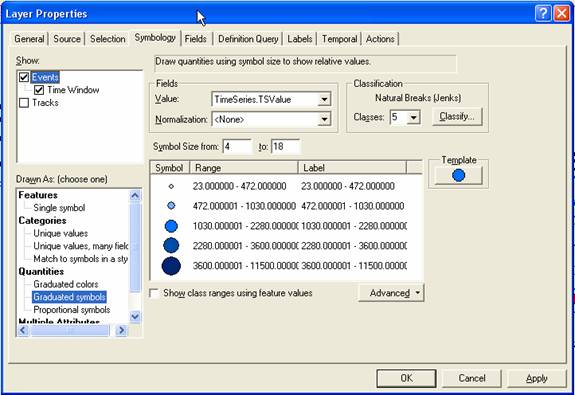The height and width of the screenshot is (395, 575).
Task: Select Unique values, many fields option
Action: (x=81, y=246)
